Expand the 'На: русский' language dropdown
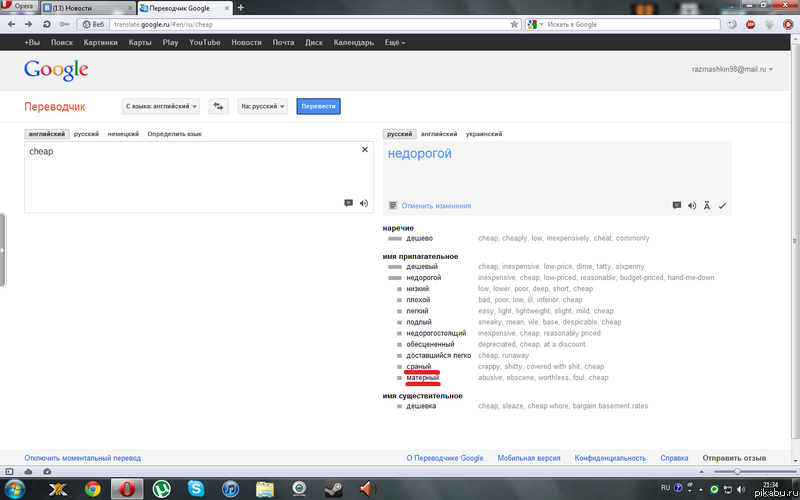 tap(263, 105)
